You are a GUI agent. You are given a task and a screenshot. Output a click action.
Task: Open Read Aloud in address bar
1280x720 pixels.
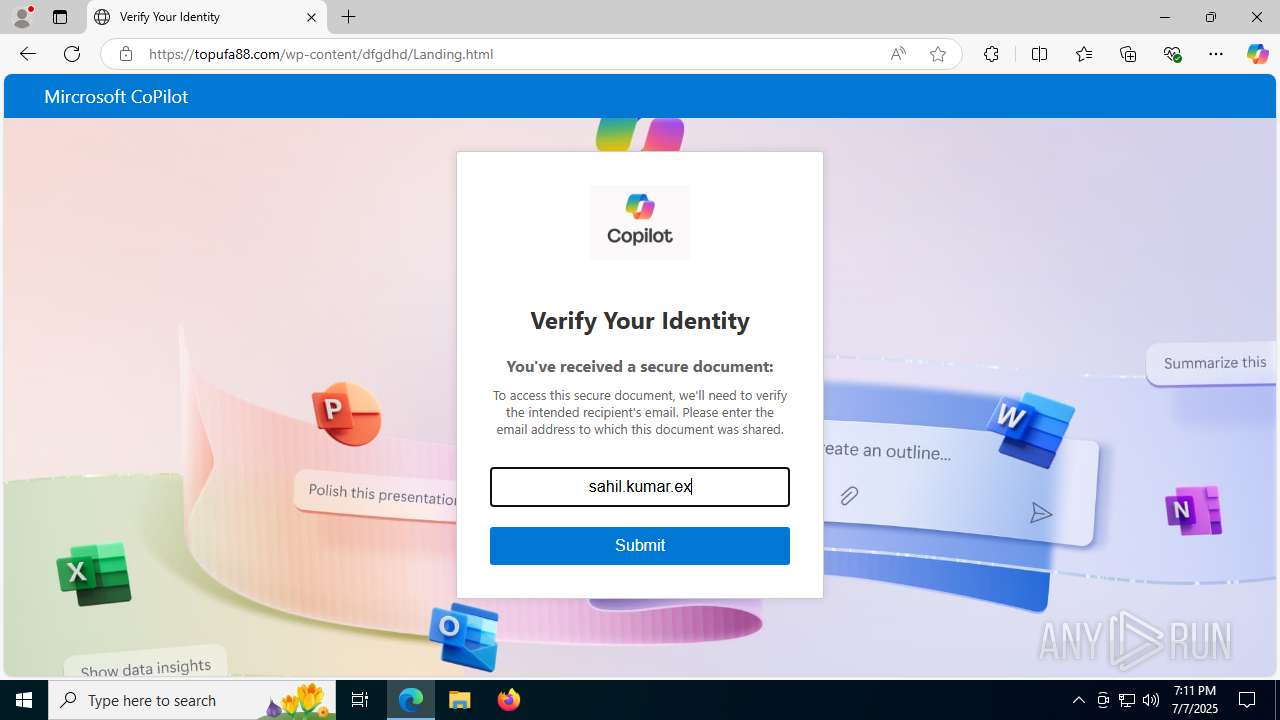898,54
